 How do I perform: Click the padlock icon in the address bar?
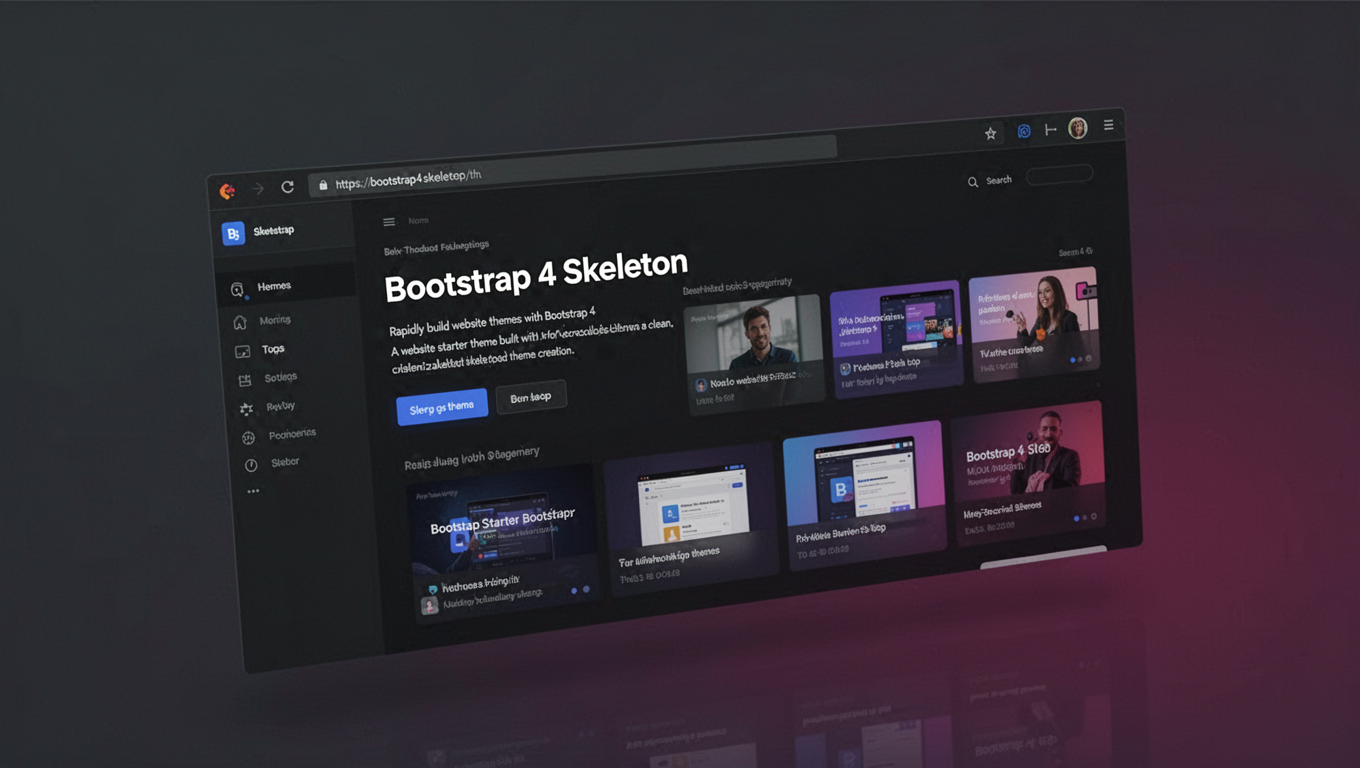(x=322, y=185)
